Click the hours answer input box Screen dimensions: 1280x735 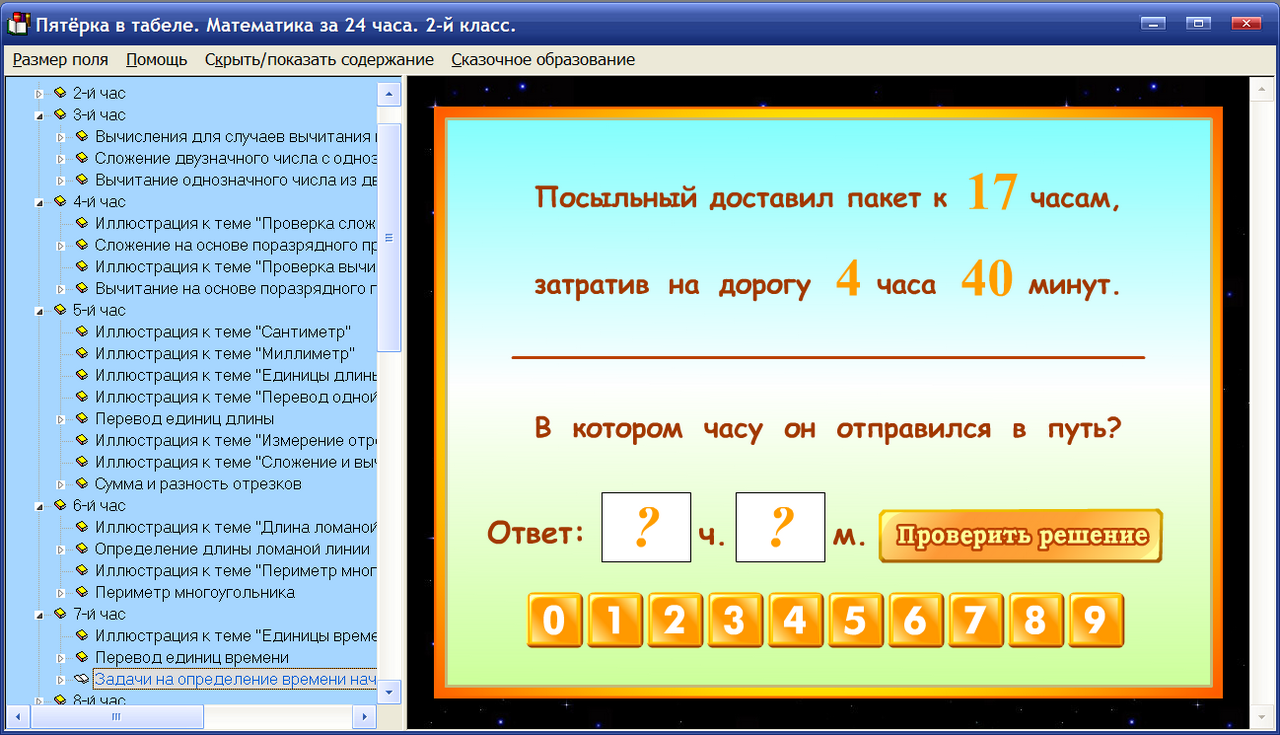pyautogui.click(x=645, y=527)
